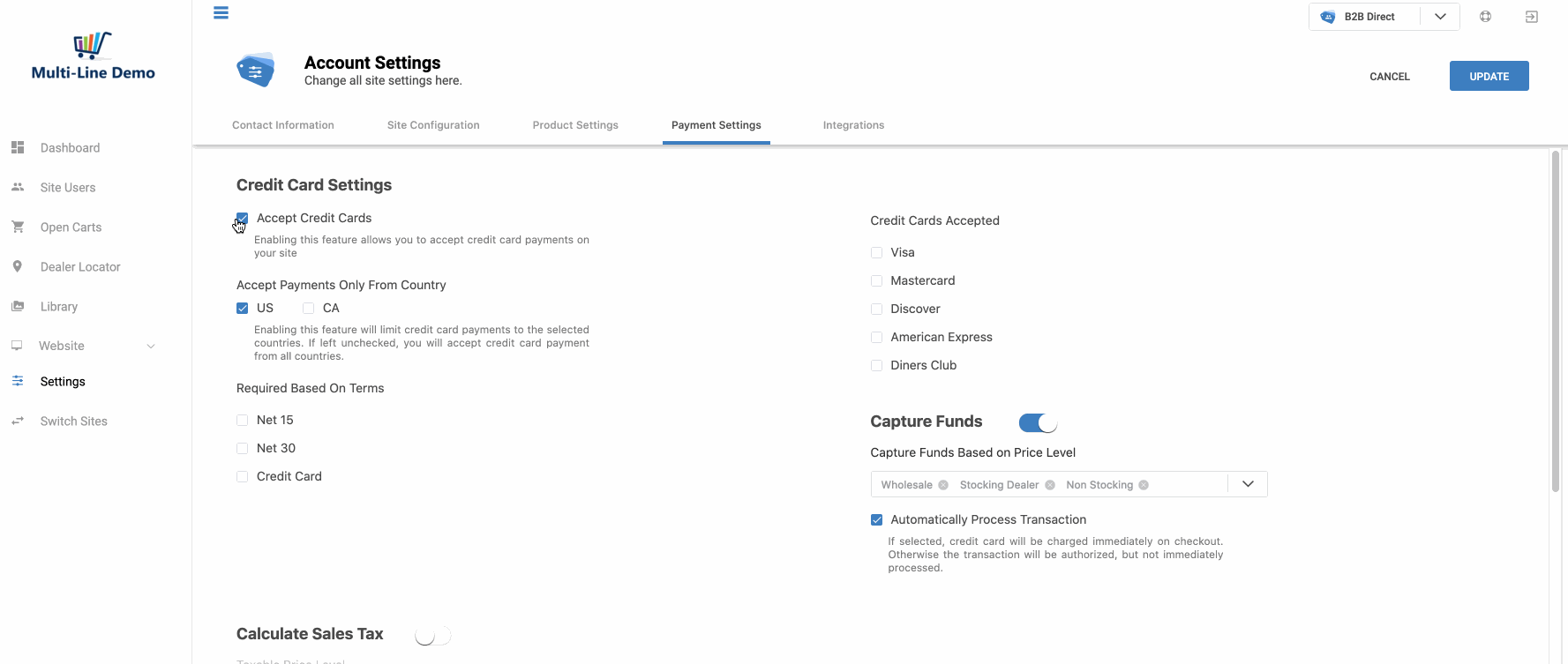This screenshot has width=1568, height=664.
Task: Check the Discover checkbox
Action: (876, 309)
